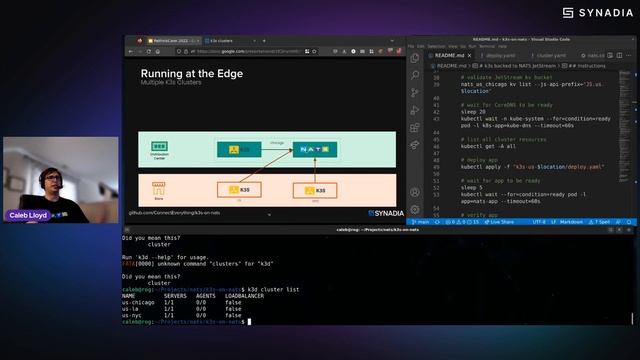Click the split editor icon in VS Code
Screen dimensions: 640x360
click(619, 55)
